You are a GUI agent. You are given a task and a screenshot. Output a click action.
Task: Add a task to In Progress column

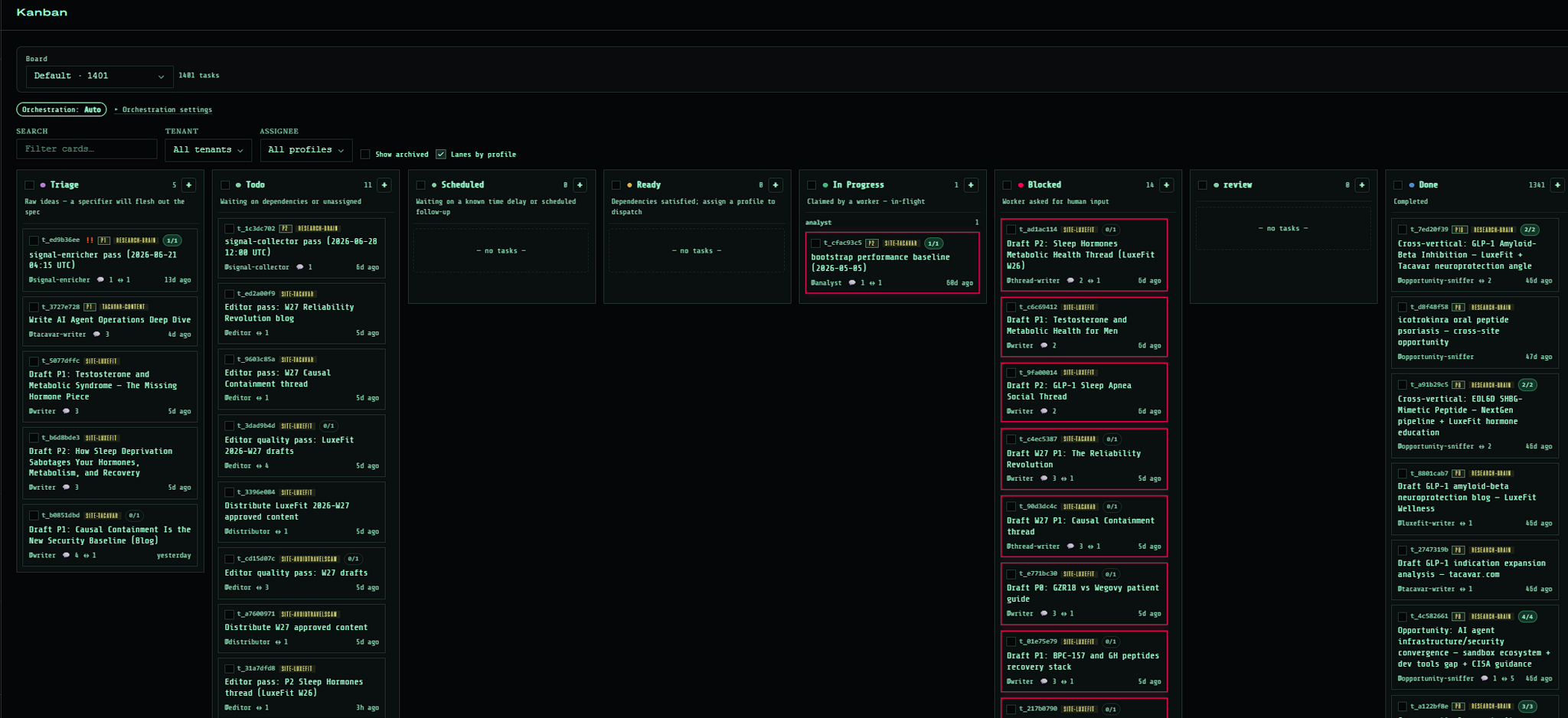tap(971, 185)
